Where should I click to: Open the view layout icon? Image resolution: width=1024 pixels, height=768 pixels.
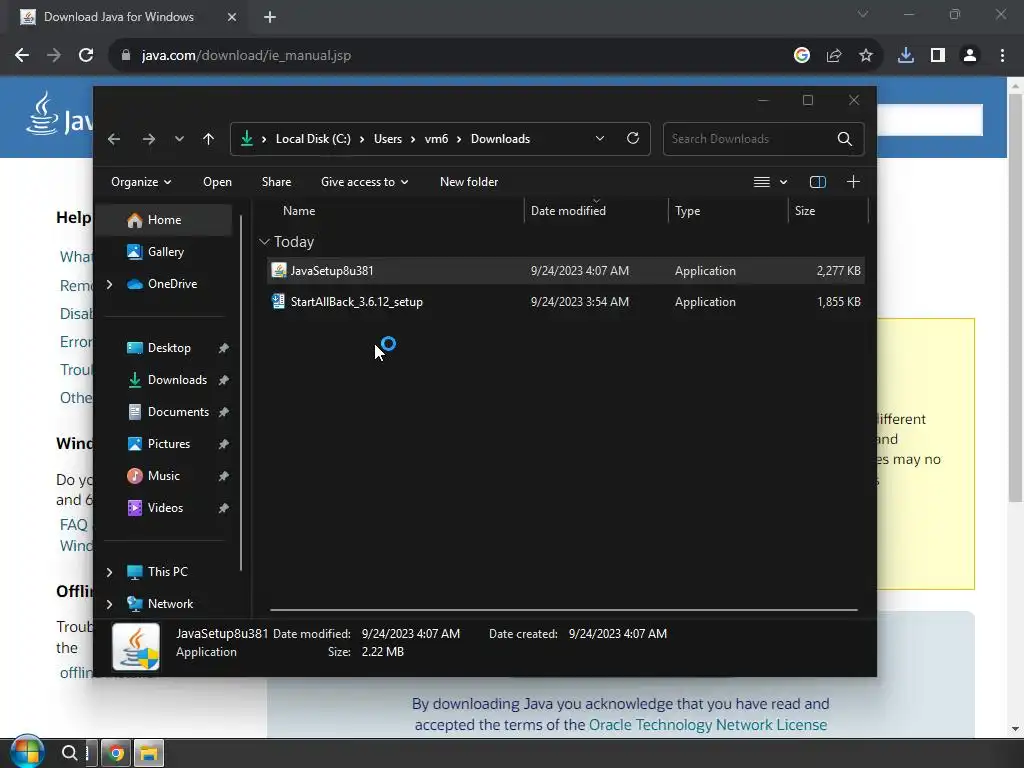pos(761,182)
